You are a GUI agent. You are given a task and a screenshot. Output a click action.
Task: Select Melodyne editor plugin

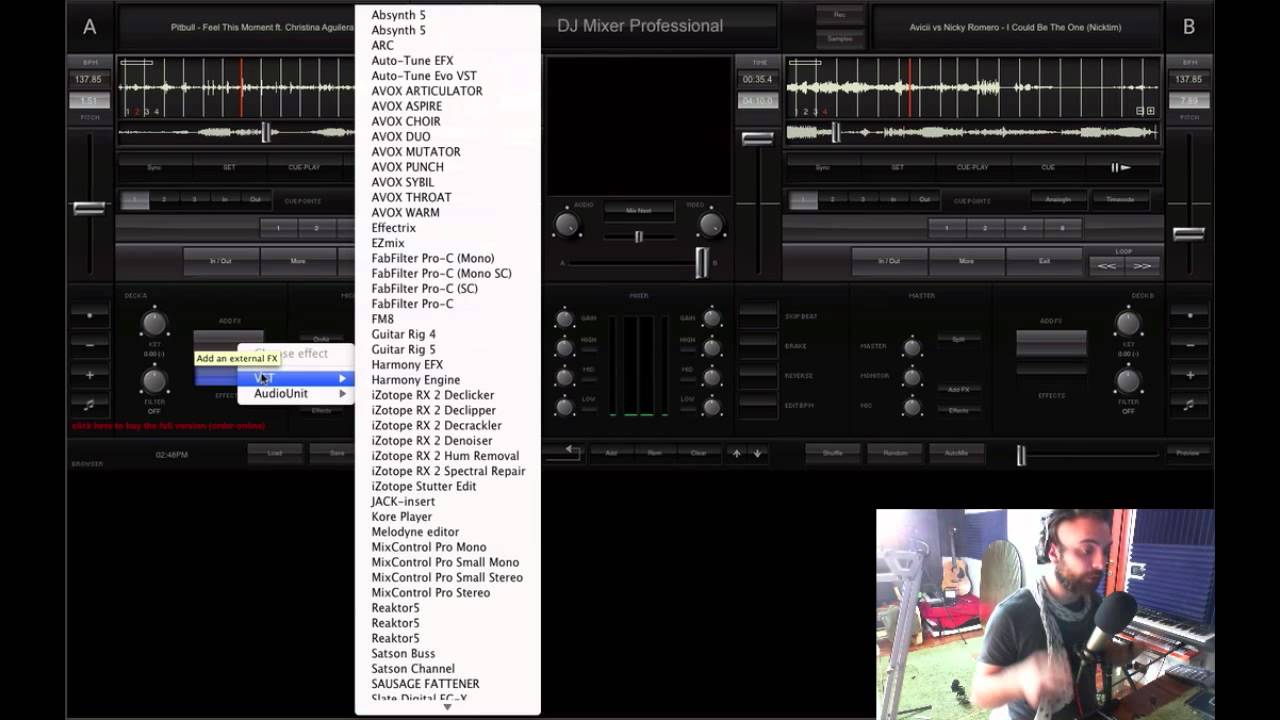(415, 532)
